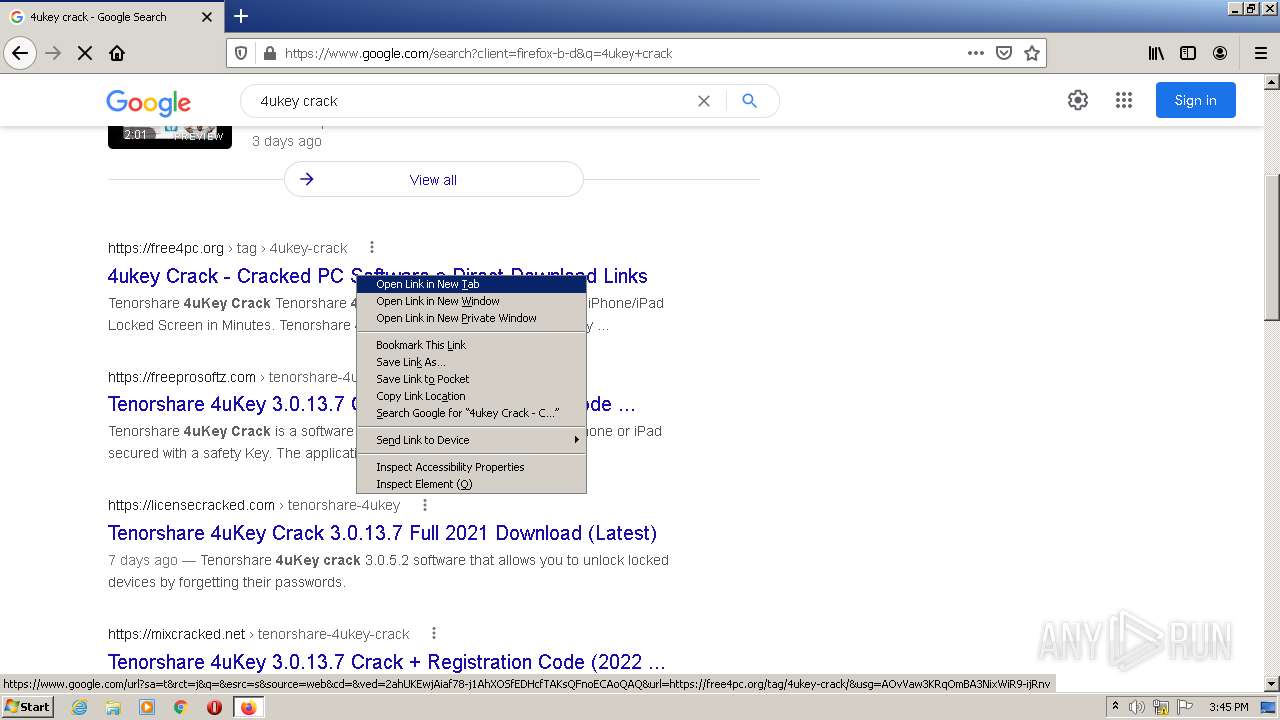1280x720 pixels.
Task: Open result options for mixcracked.net
Action: tap(433, 633)
